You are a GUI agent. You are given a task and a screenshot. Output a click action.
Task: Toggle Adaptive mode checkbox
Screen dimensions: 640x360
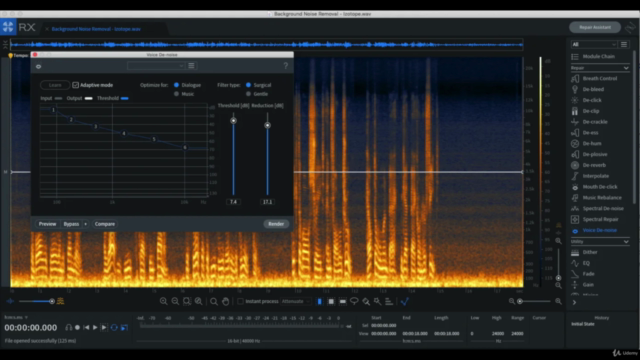(x=76, y=85)
